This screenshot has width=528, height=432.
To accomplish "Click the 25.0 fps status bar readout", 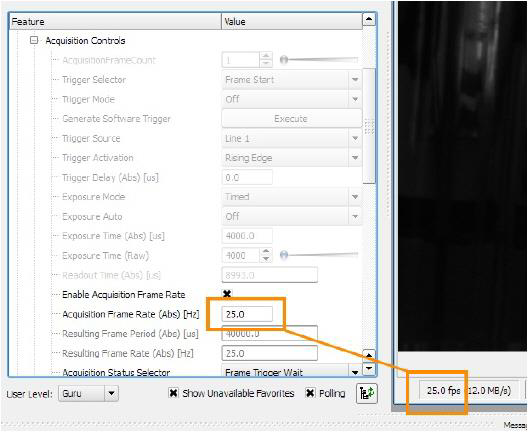I will (443, 391).
